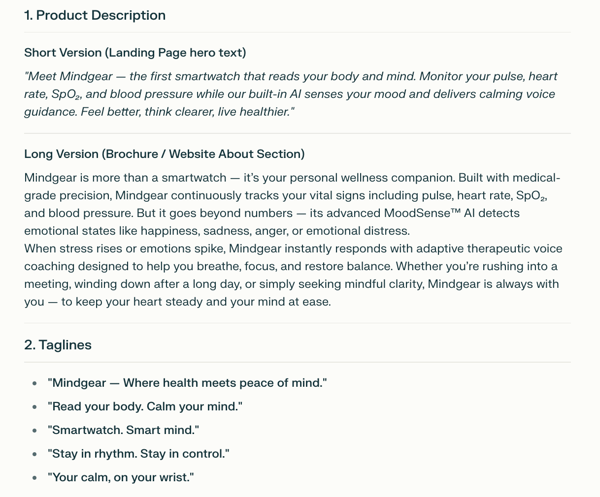Click the tagline 'Your calm, on your wrist.'

coord(121,477)
